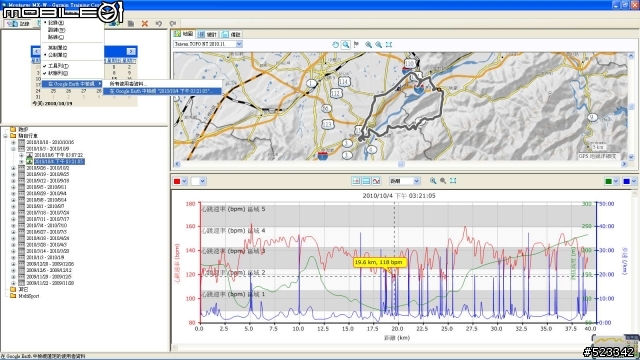Click the undo arrow in the toolbar
Screen dimensions: 640x360
coord(159,24)
